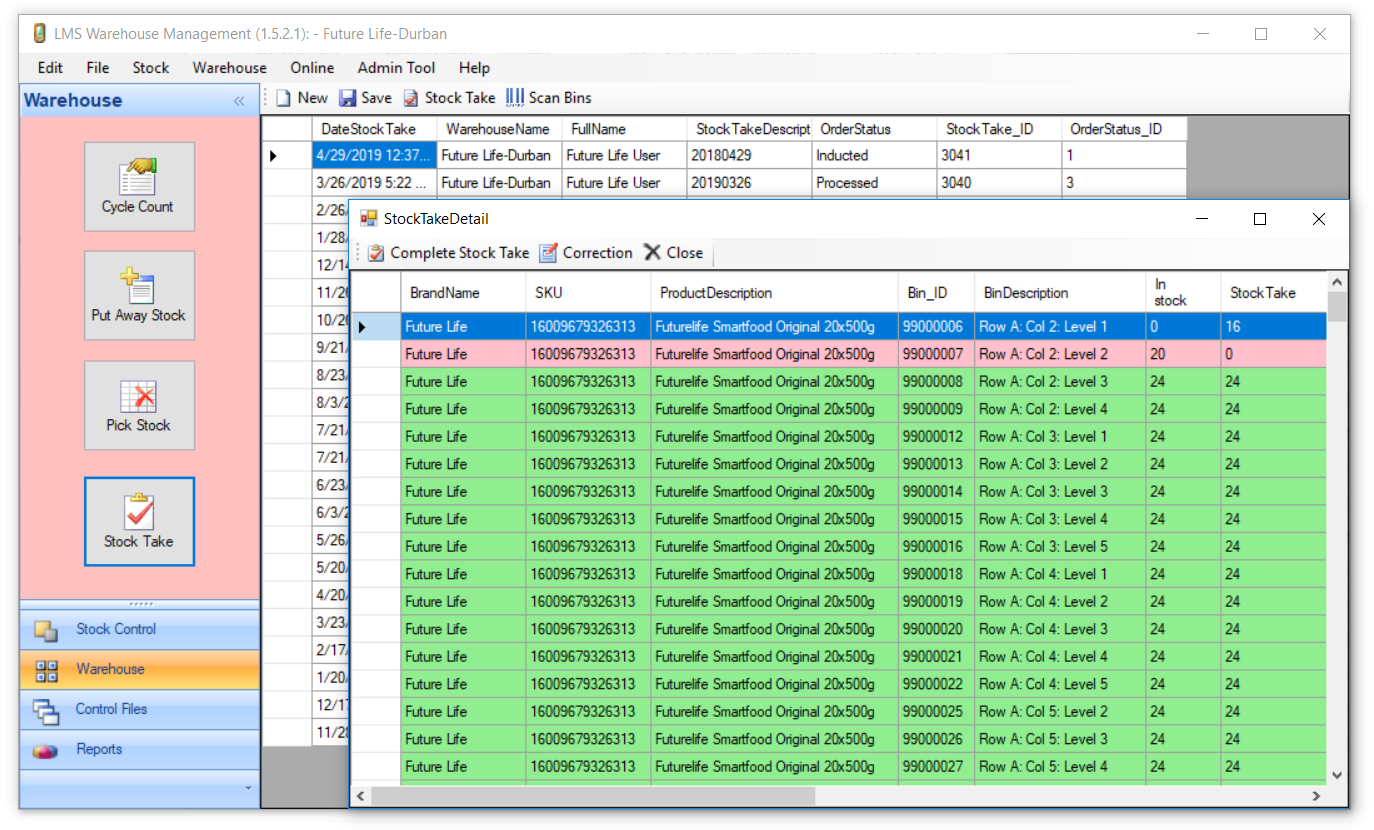
Task: Sort by StockTake_ID column header
Action: click(999, 129)
